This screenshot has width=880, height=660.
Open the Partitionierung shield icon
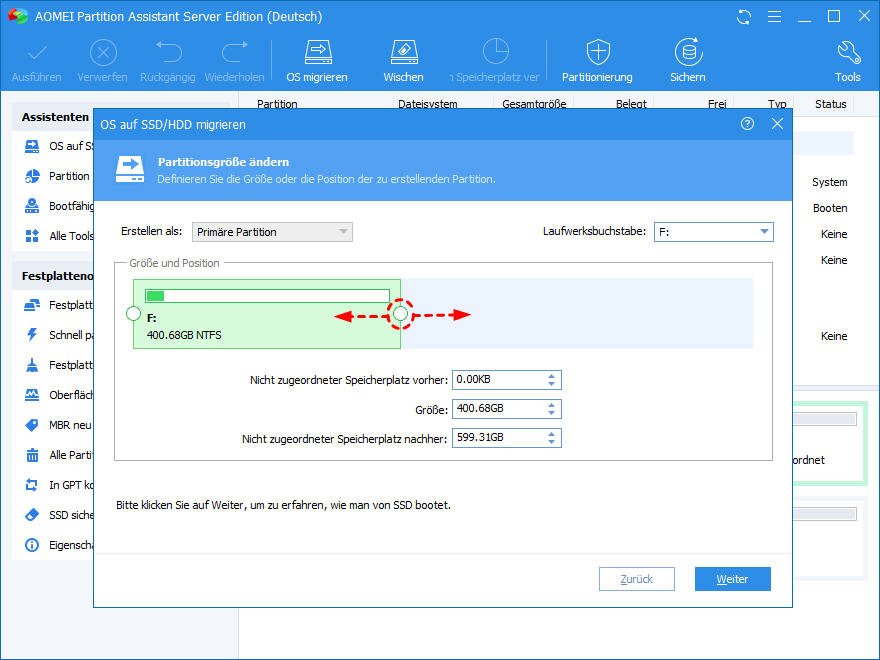[x=598, y=52]
